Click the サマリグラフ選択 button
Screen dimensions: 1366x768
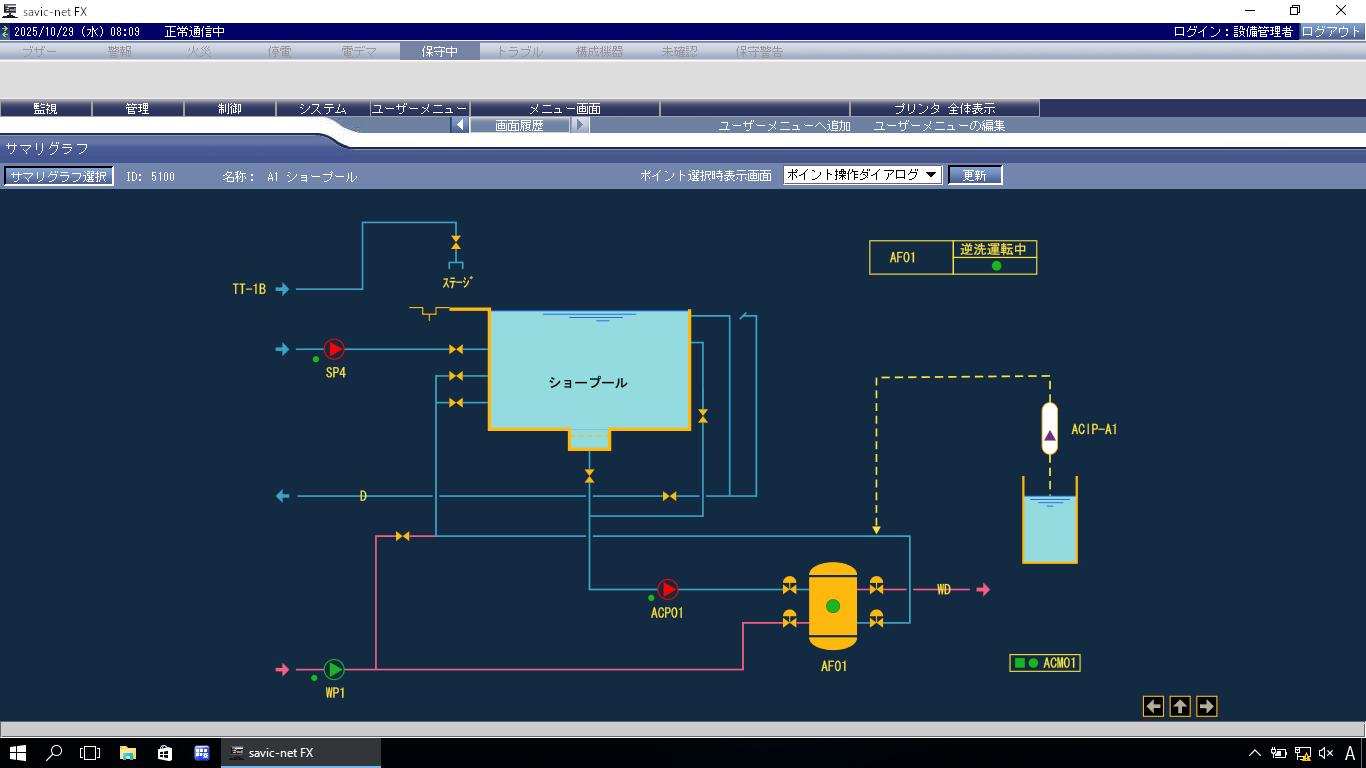pyautogui.click(x=58, y=176)
